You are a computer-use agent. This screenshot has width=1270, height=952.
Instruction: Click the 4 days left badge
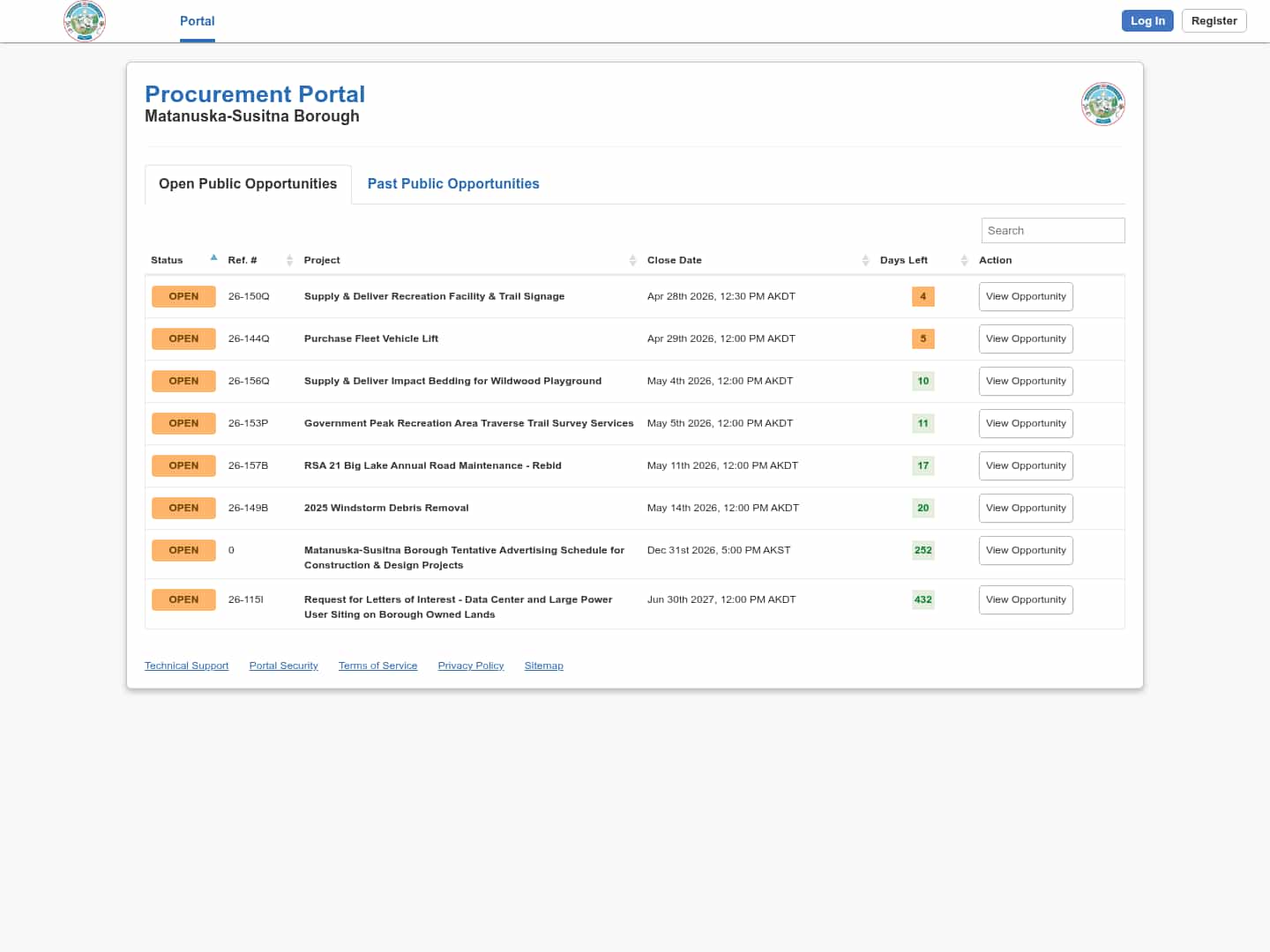click(923, 296)
